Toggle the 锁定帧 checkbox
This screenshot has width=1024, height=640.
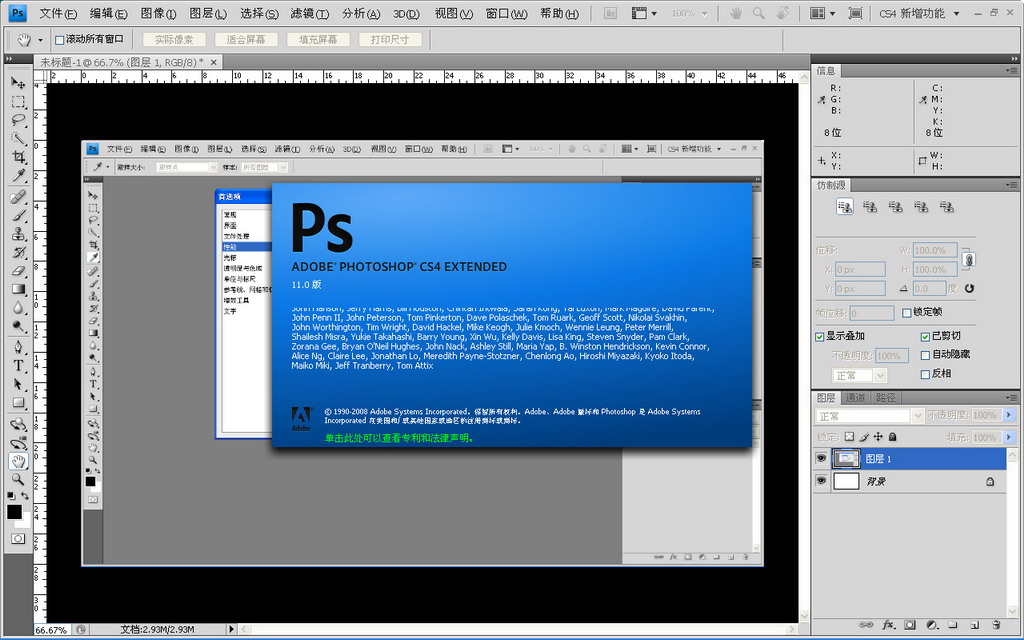pyautogui.click(x=906, y=313)
